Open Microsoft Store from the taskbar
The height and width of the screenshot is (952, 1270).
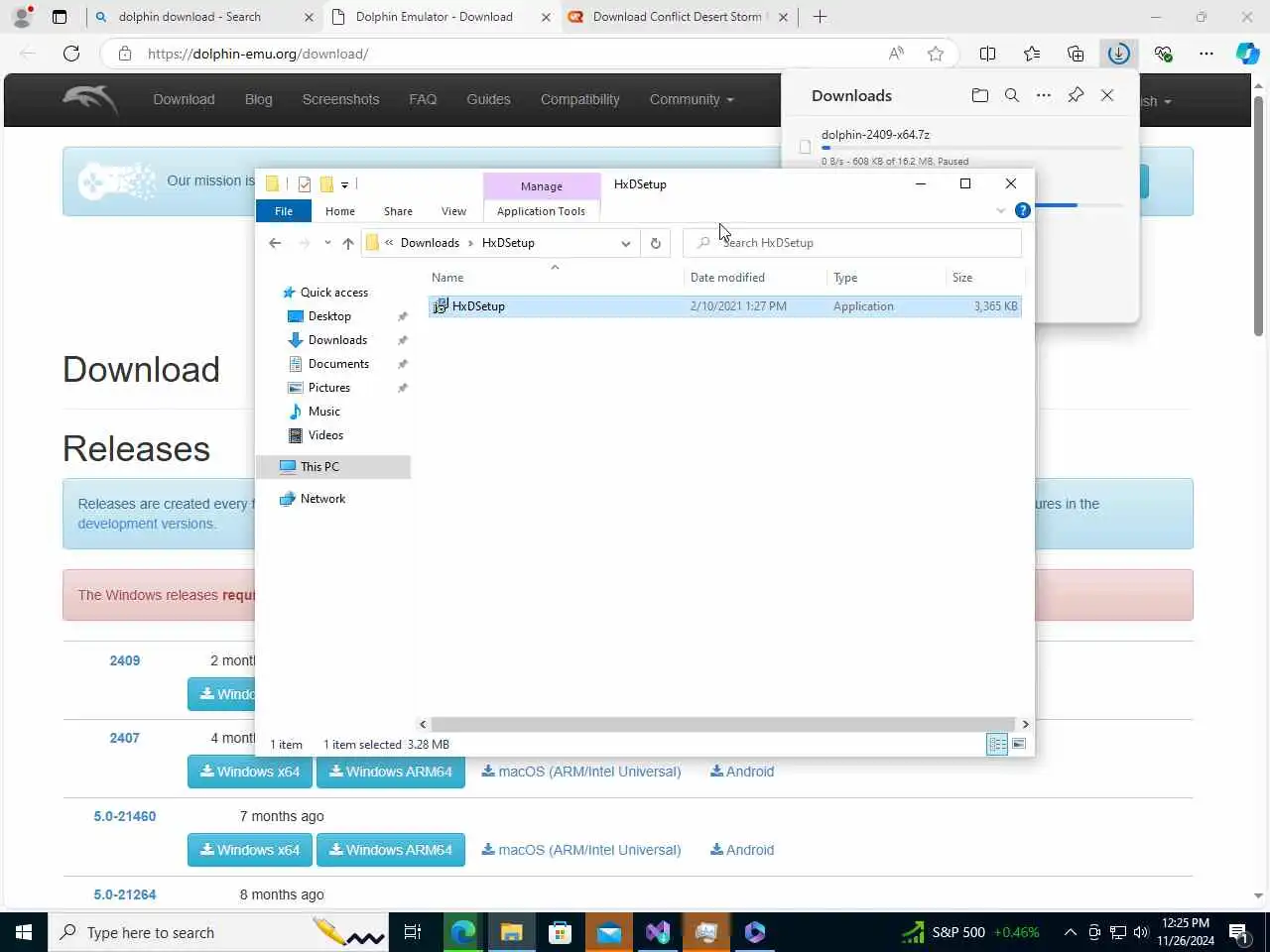tap(560, 932)
